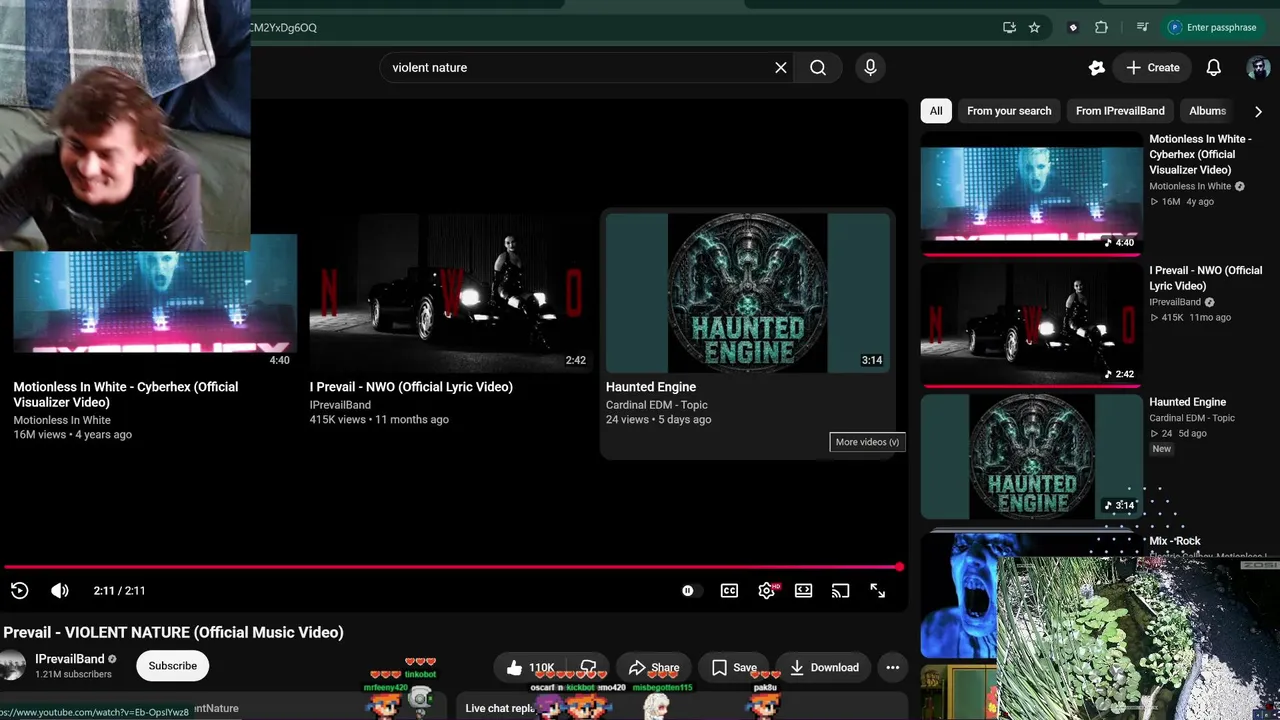This screenshot has width=1280, height=720.
Task: Open the sidebar Haunted Engine thumbnail
Action: coord(1031,457)
